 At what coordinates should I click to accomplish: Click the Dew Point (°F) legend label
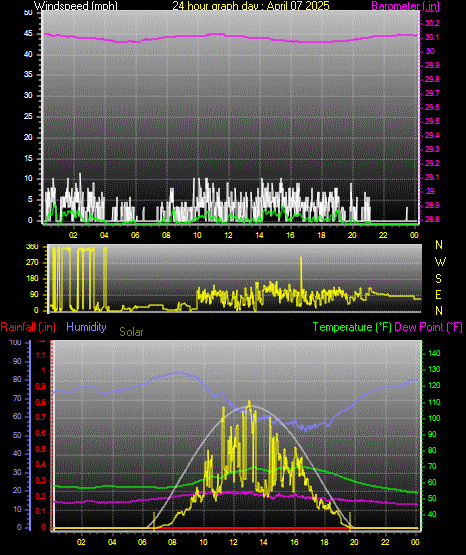click(x=428, y=327)
